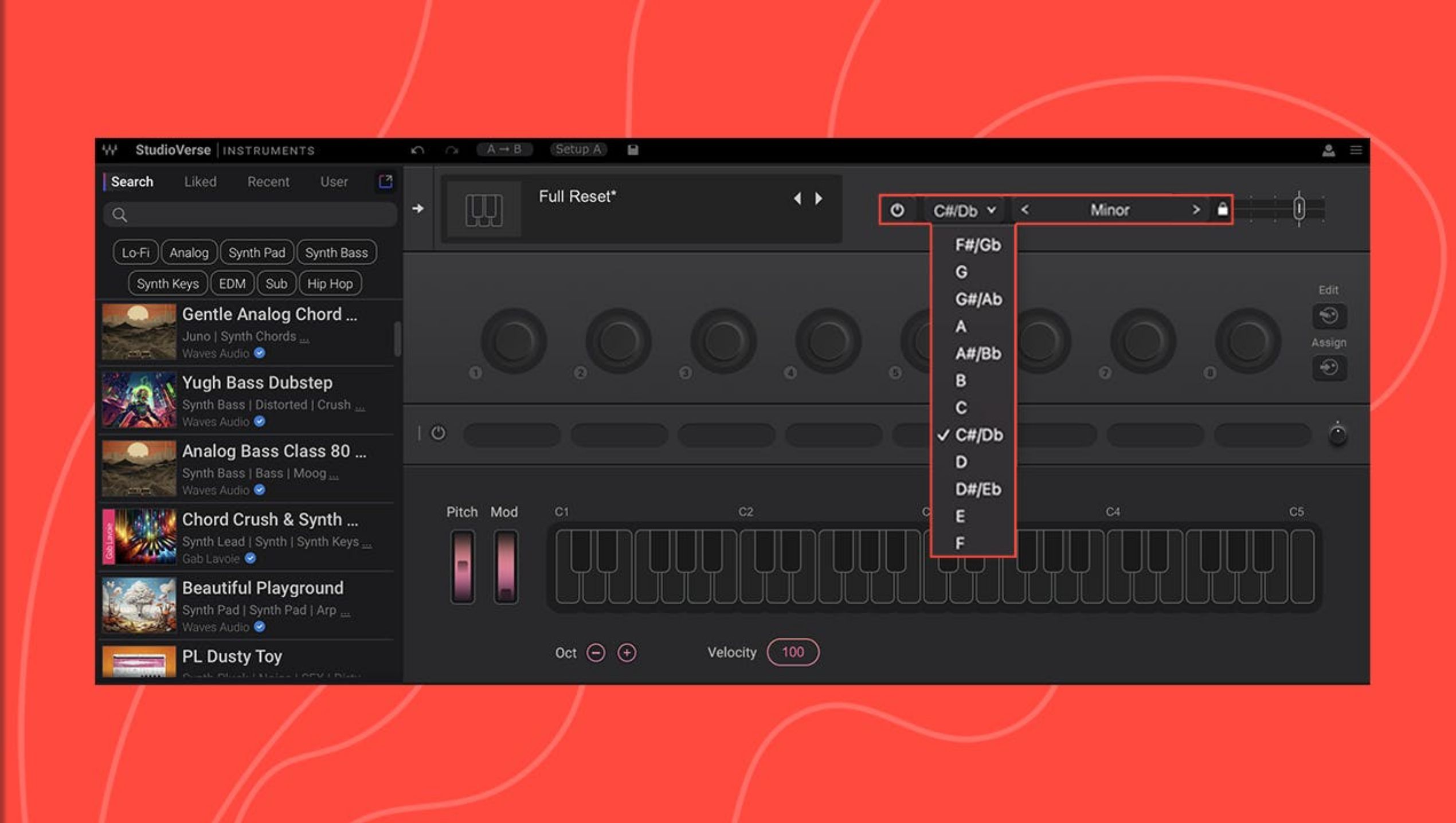This screenshot has width=1456, height=823.
Task: Toggle the scale lock icon
Action: click(1222, 209)
